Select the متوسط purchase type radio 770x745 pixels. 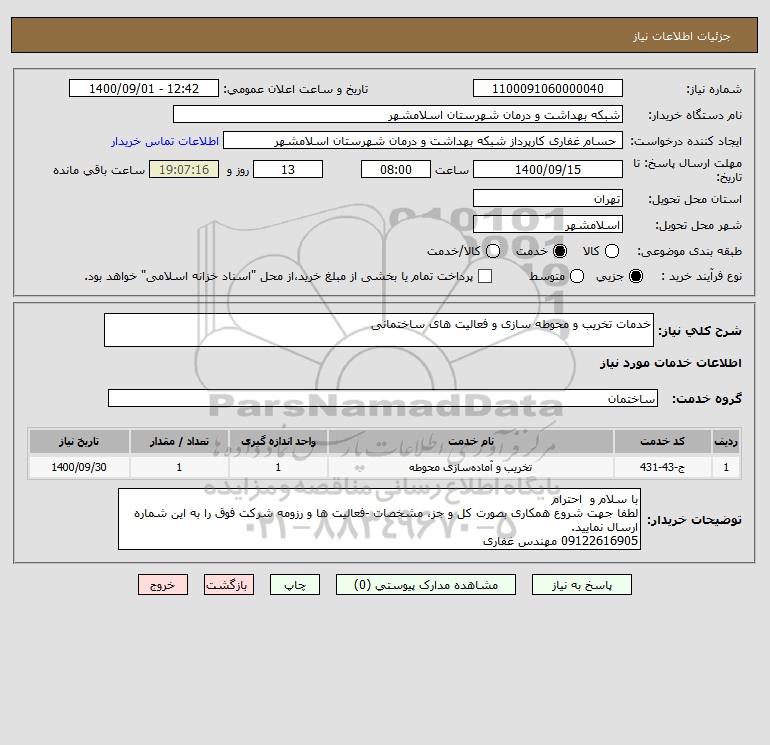577,276
